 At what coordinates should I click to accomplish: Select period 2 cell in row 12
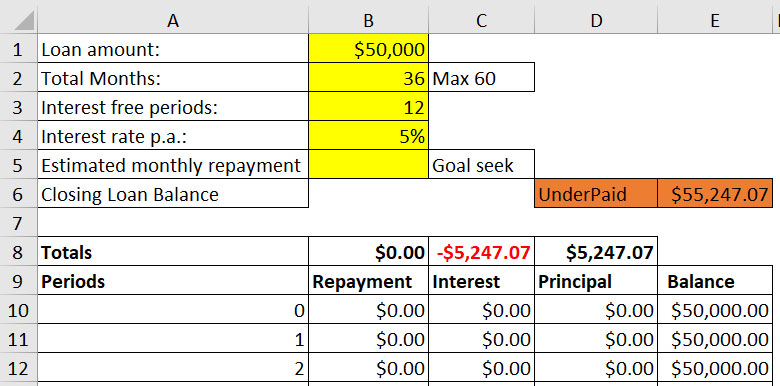pos(173,367)
